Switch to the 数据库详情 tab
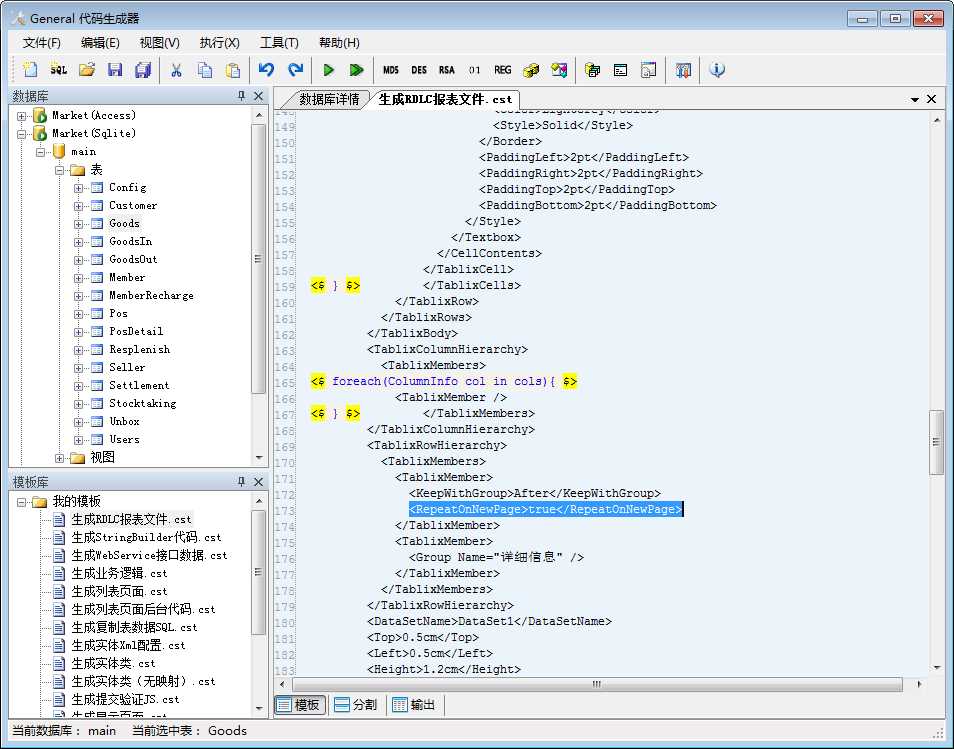The height and width of the screenshot is (749, 954). (328, 99)
